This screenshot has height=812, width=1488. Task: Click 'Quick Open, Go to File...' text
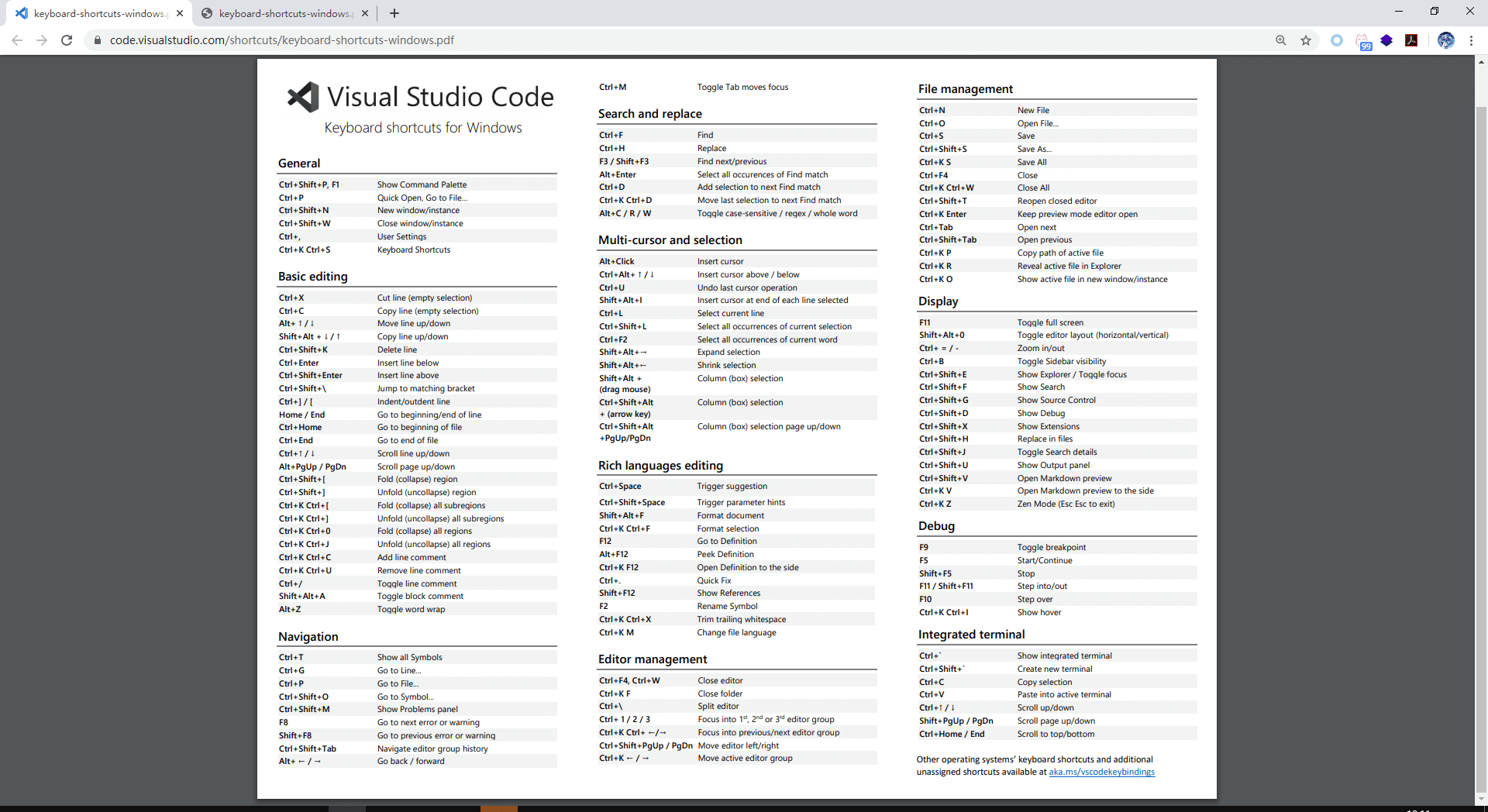click(422, 198)
